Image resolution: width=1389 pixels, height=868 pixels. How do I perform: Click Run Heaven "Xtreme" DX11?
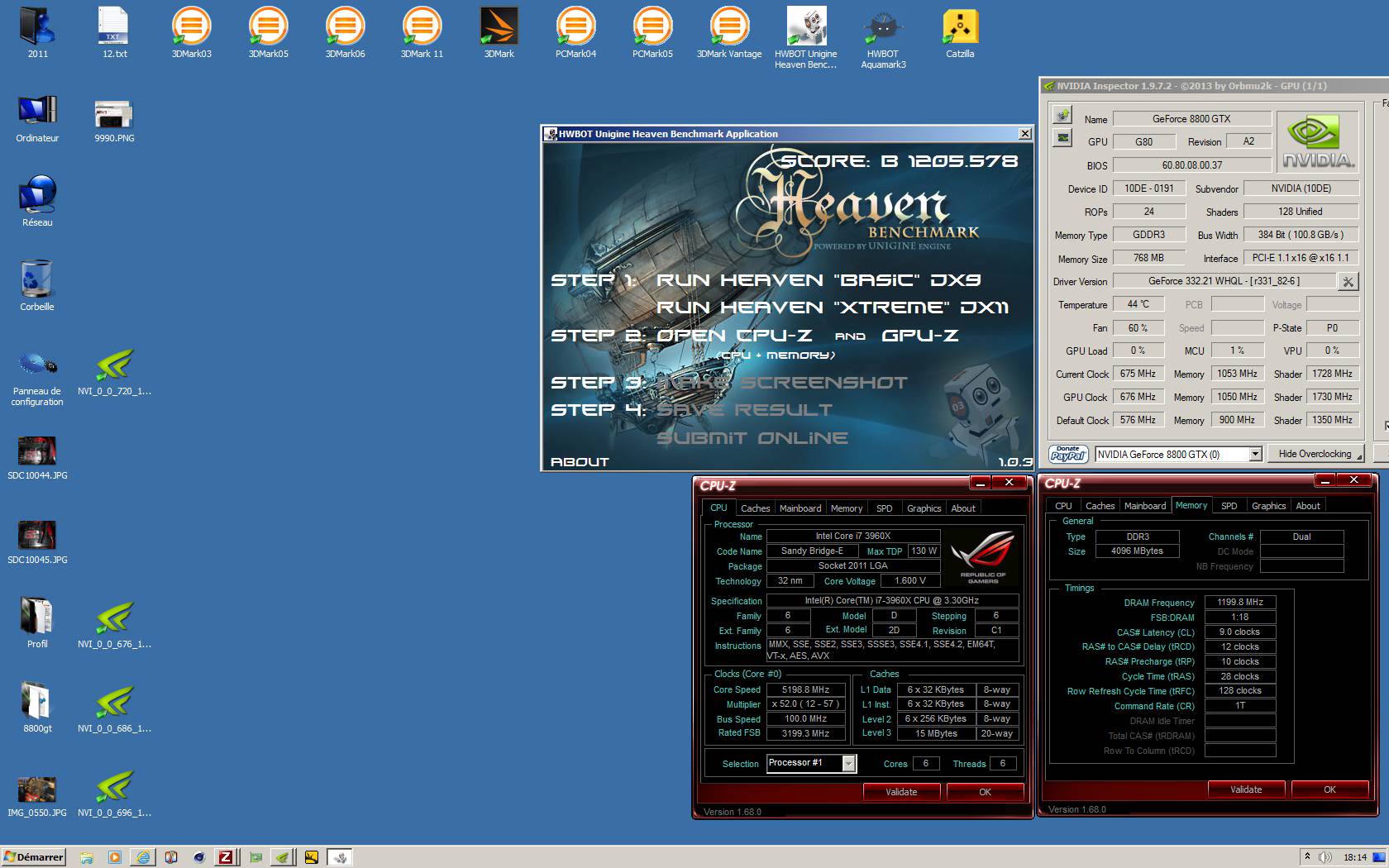point(833,308)
